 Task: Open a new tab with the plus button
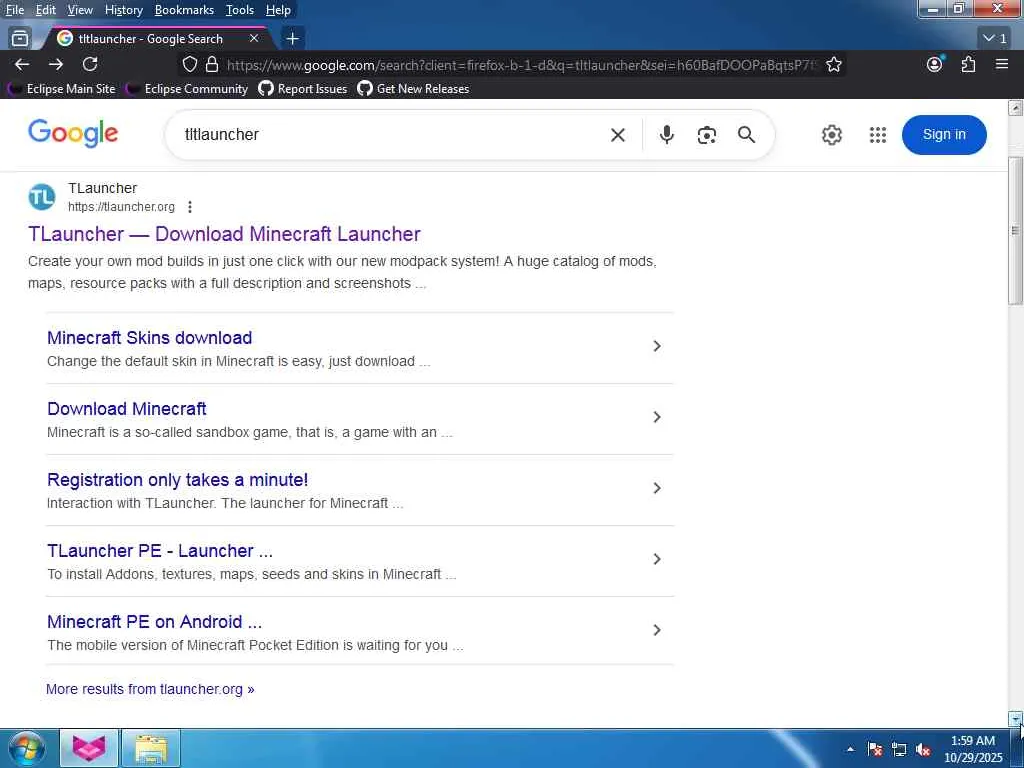coord(293,39)
